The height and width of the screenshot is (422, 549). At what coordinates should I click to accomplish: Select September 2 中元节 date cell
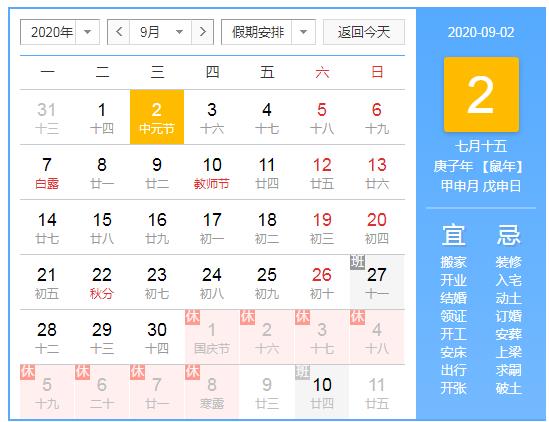point(157,117)
